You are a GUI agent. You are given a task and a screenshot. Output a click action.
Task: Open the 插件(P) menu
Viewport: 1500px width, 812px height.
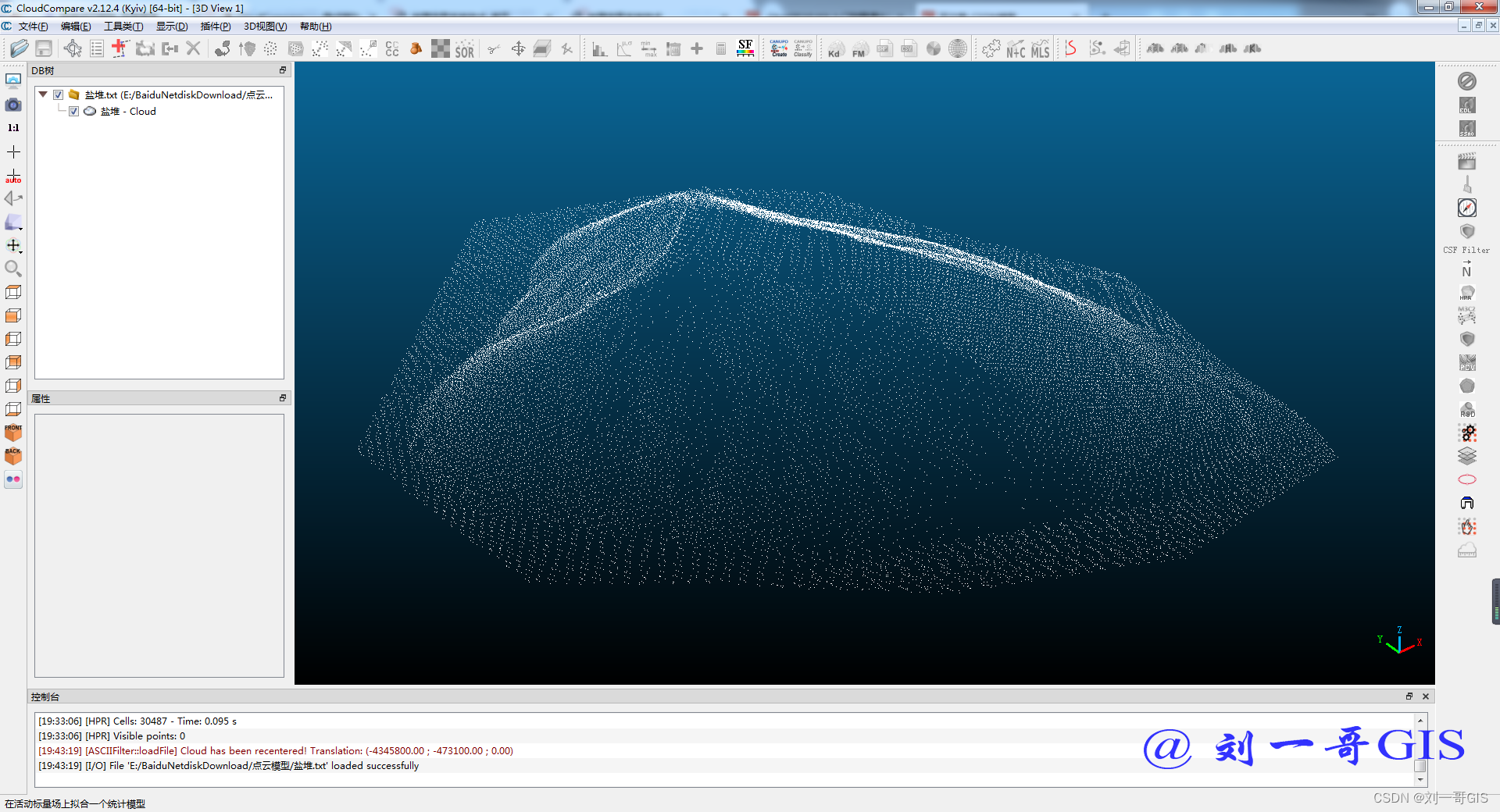point(216,27)
